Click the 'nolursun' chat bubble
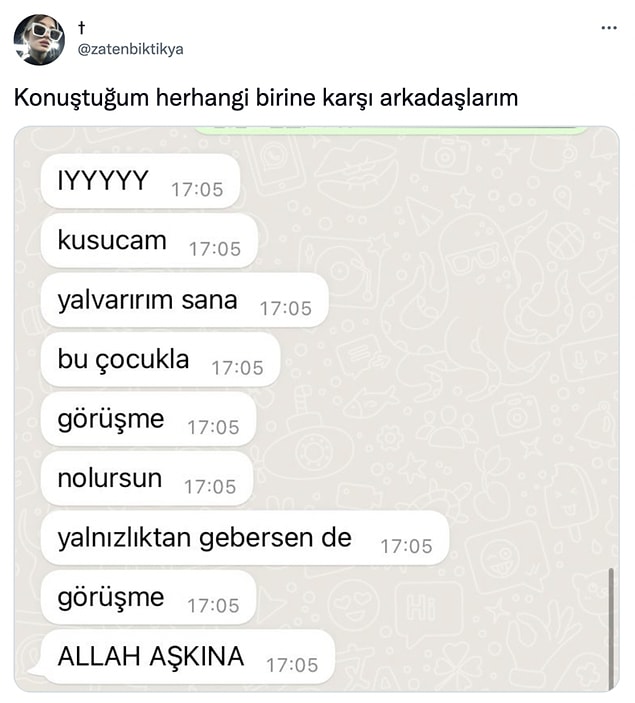The height and width of the screenshot is (703, 635). tap(147, 478)
